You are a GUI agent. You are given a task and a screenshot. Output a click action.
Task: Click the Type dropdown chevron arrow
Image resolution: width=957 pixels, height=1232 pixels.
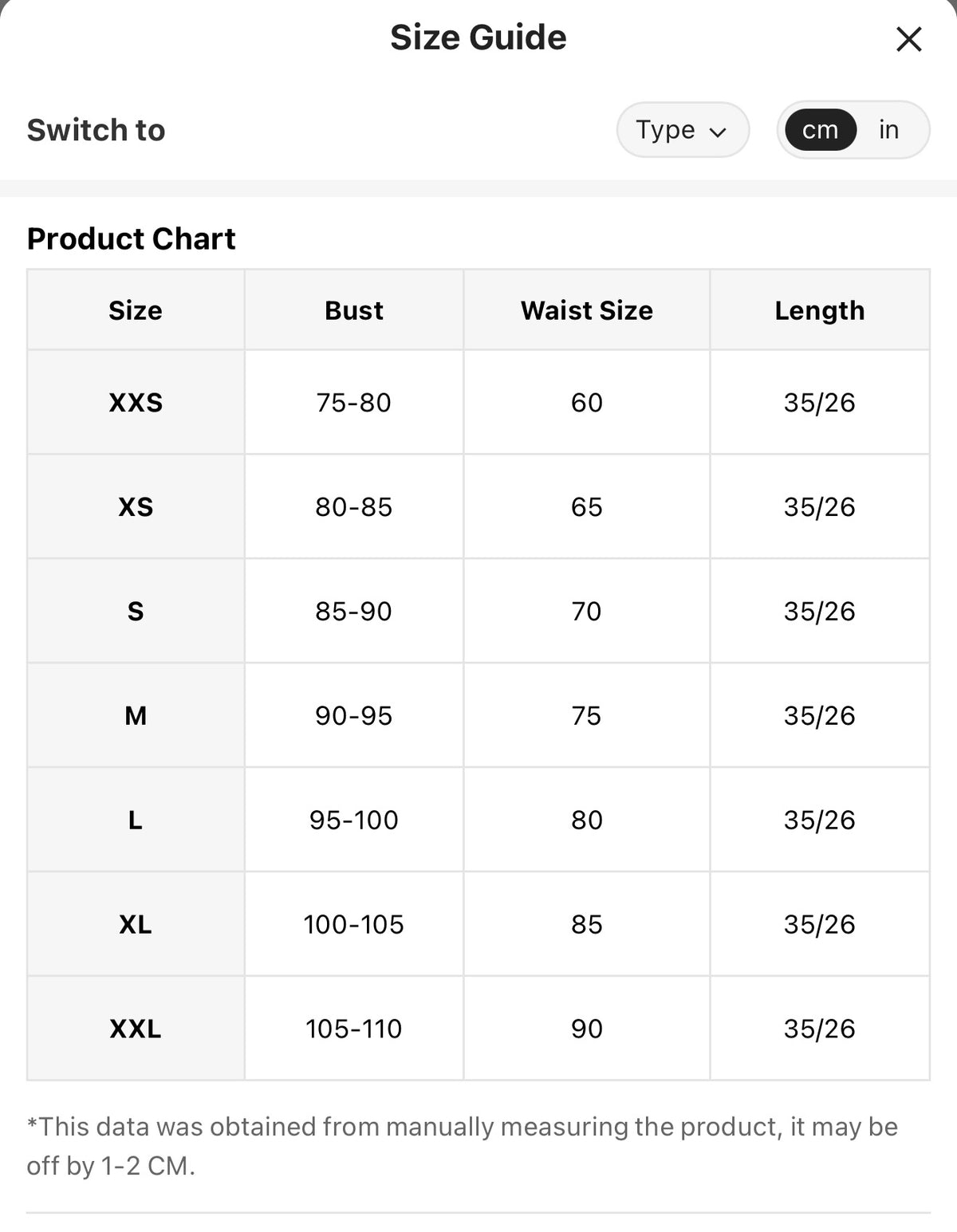point(718,132)
